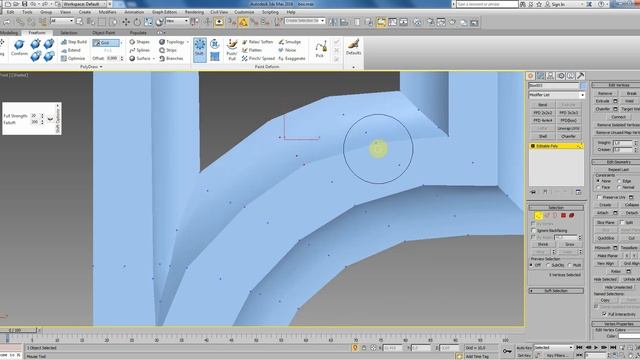Click the Splines drawing tool
This screenshot has width=640, height=360.
point(140,50)
